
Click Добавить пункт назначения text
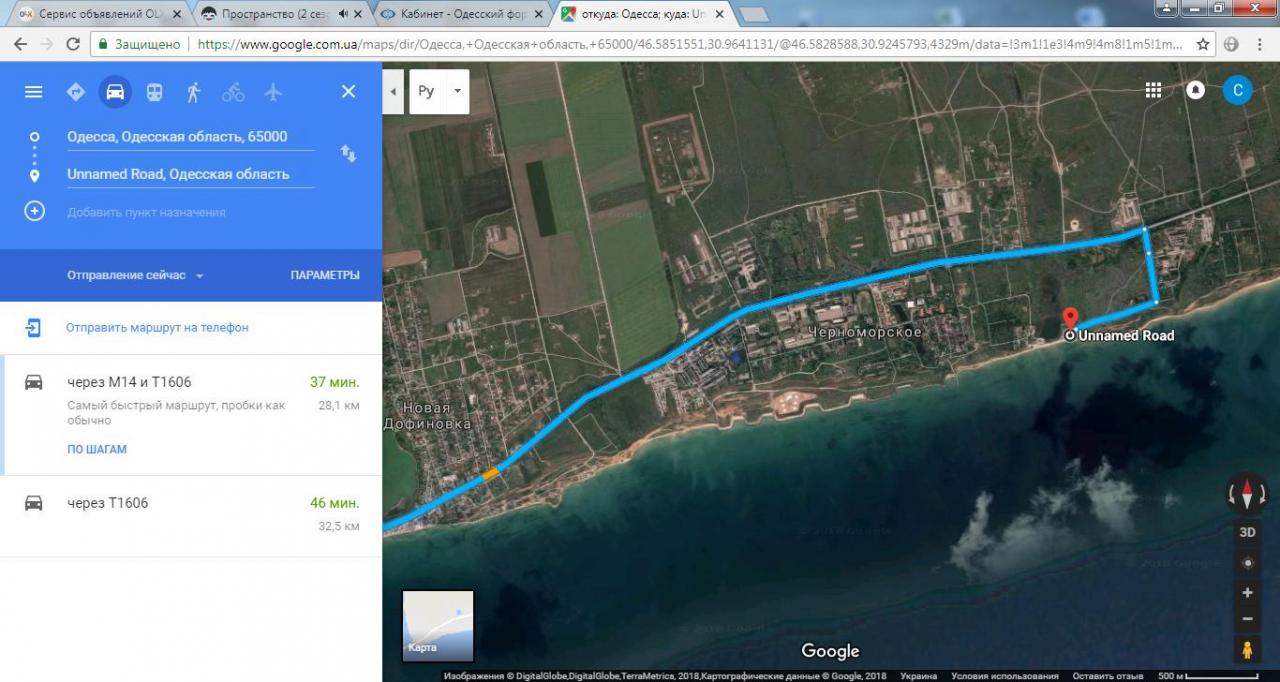click(146, 212)
